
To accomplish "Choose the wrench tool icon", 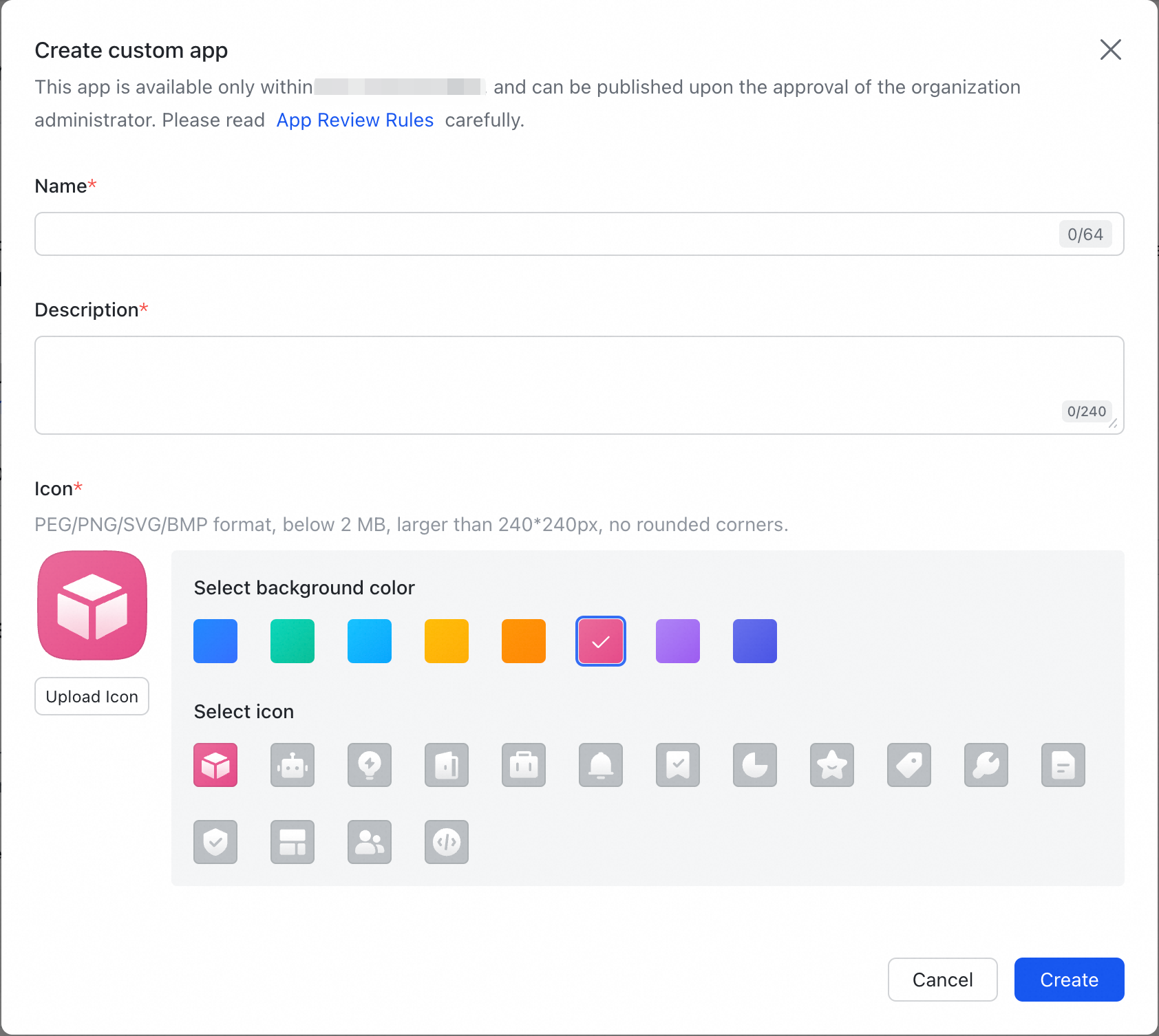I will click(986, 765).
